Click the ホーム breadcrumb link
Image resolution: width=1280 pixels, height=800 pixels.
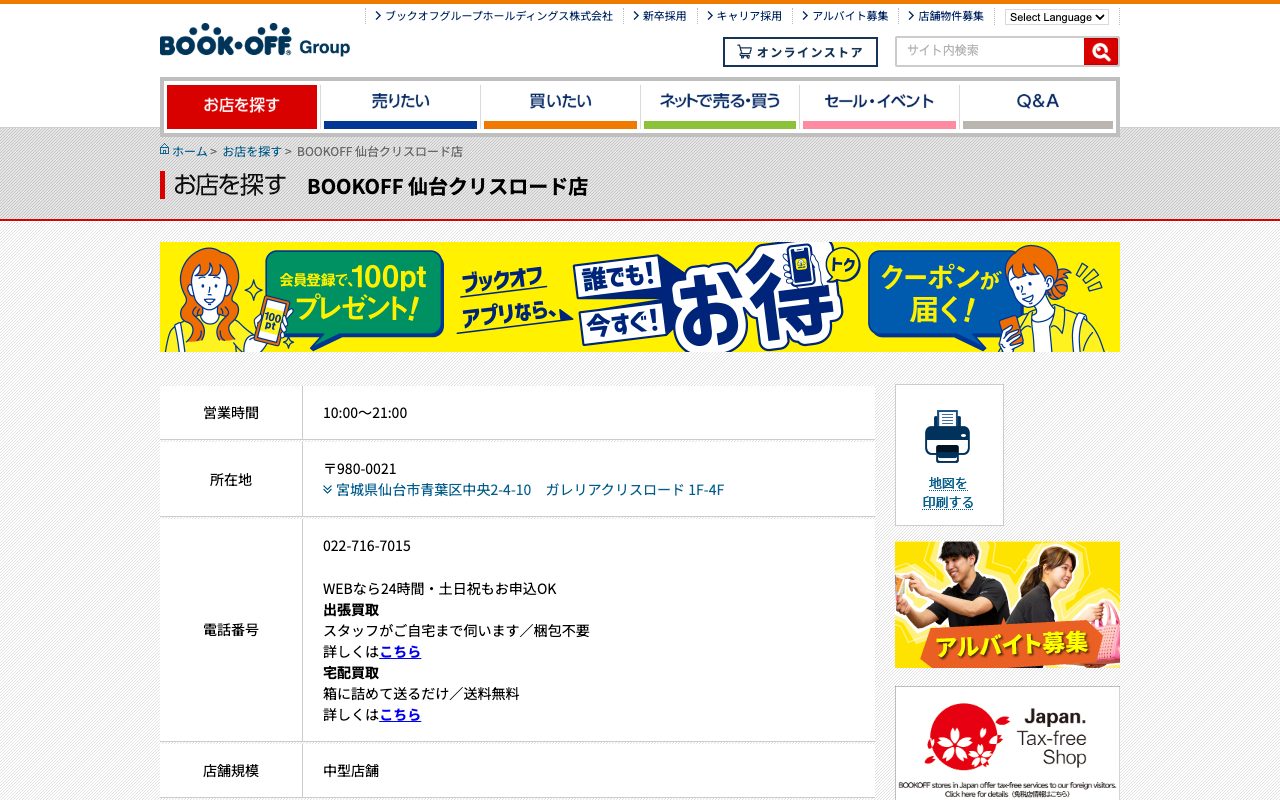(190, 151)
